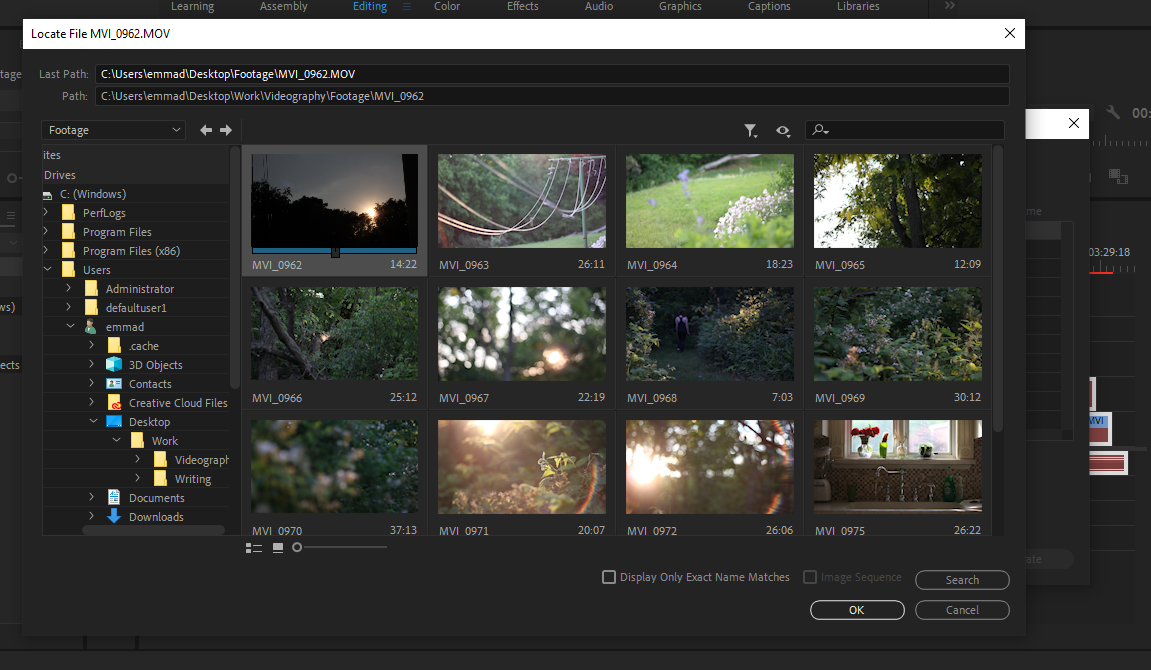Select the MVI_0971 clip thumbnail
This screenshot has width=1151, height=670.
point(522,467)
